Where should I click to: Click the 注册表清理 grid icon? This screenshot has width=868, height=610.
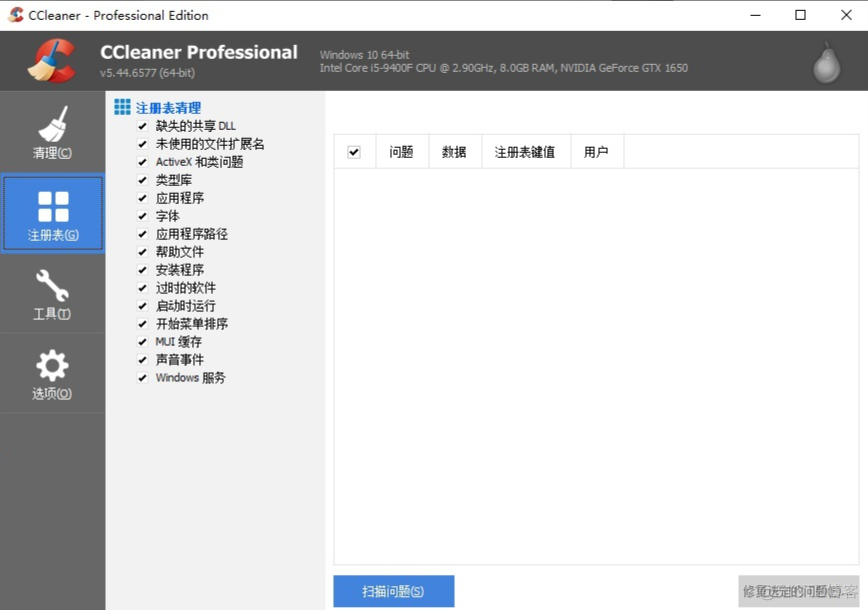[x=122, y=107]
